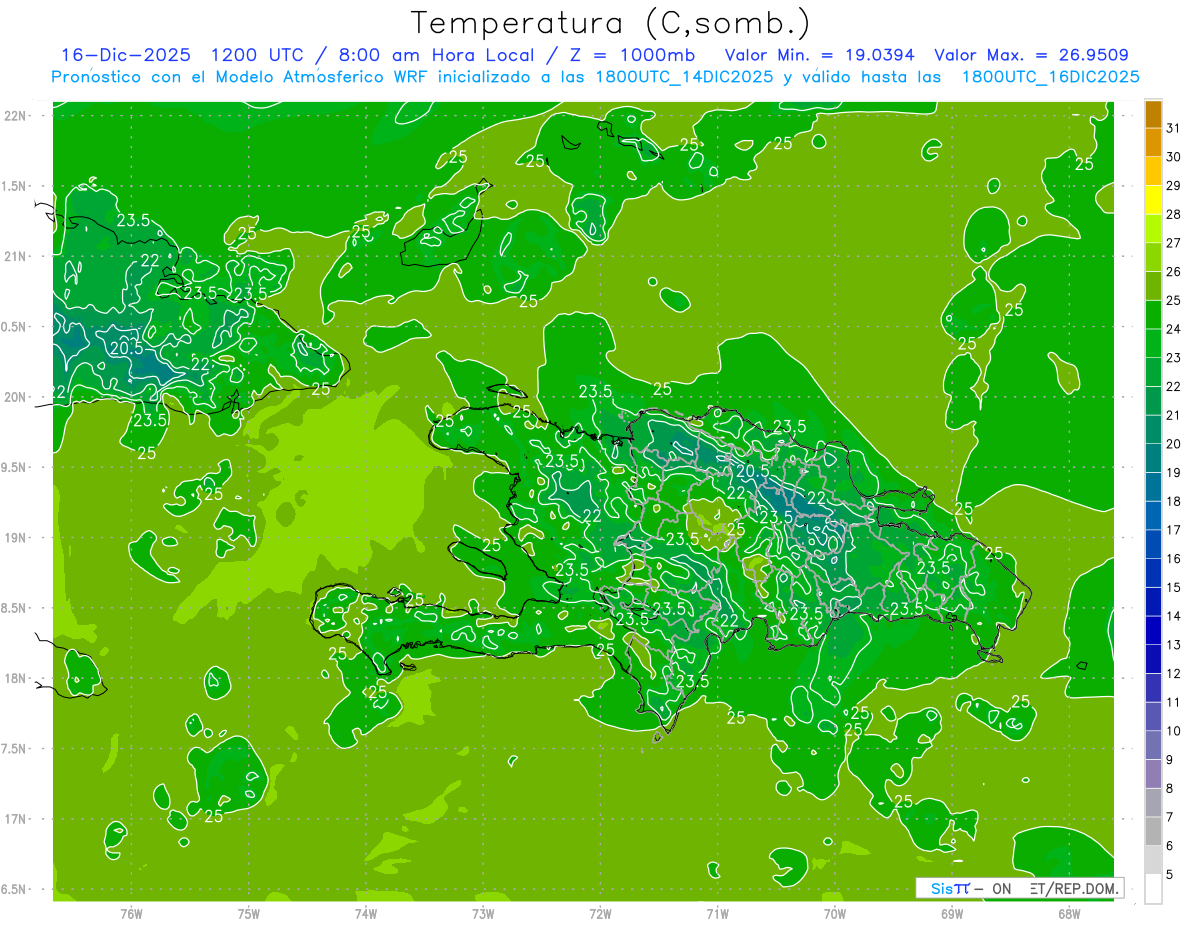Screen dimensions: 1200x927
Task: Click the color scale swatch between 9 and 8
Action: point(1153,774)
